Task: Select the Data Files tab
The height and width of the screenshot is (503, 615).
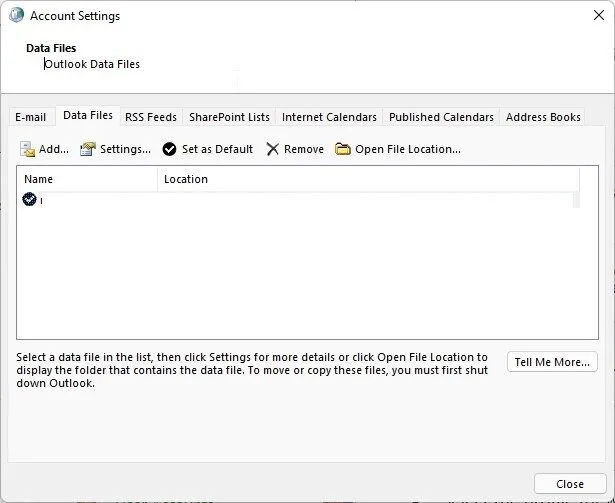Action: click(88, 115)
